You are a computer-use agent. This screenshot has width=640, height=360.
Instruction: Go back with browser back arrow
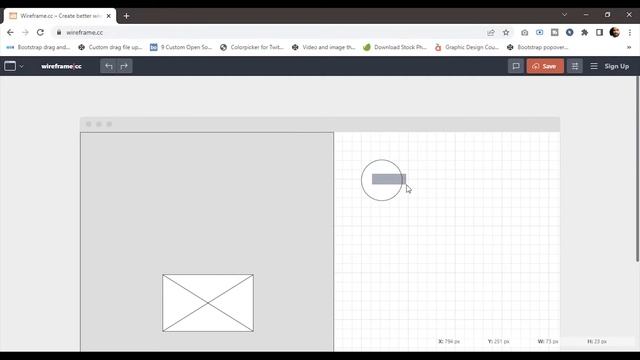(10, 32)
